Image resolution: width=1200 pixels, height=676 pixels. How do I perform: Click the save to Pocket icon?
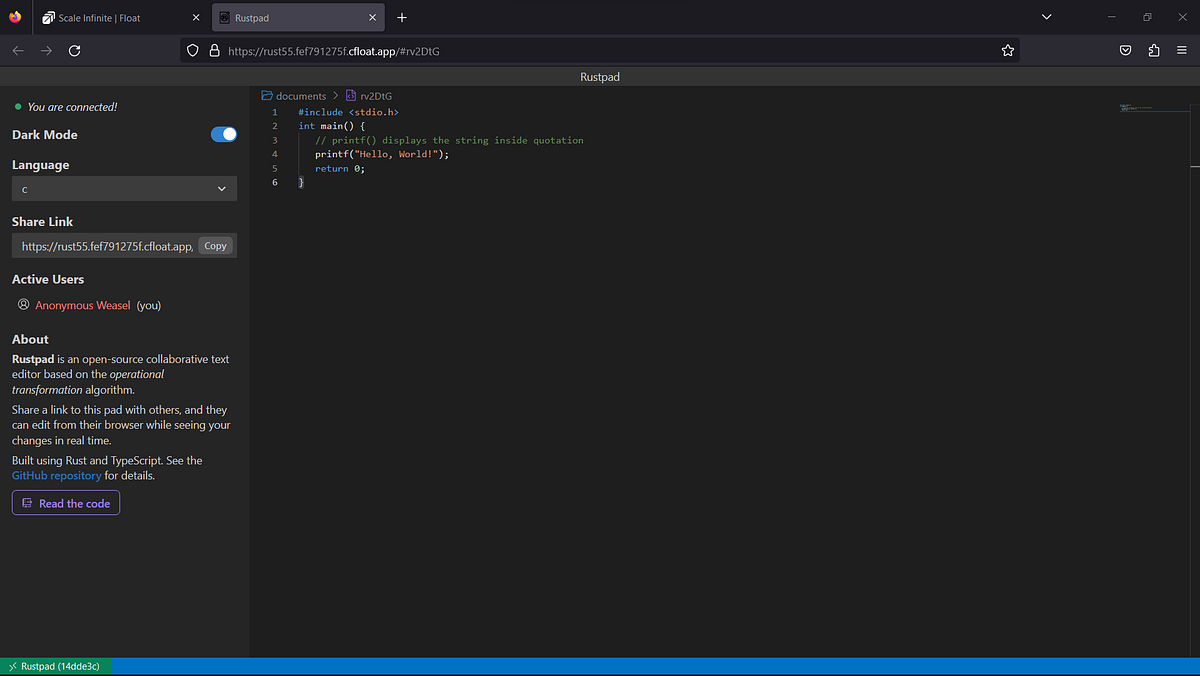coord(1125,50)
